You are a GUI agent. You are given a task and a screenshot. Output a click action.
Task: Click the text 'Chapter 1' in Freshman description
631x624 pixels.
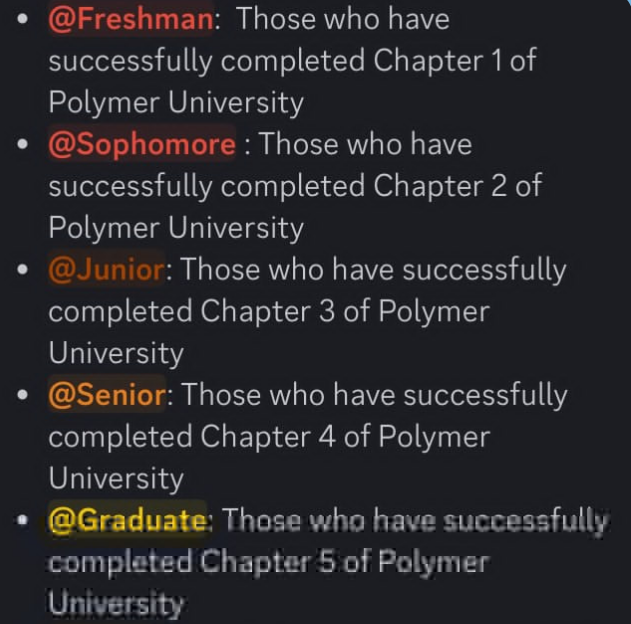tap(438, 61)
